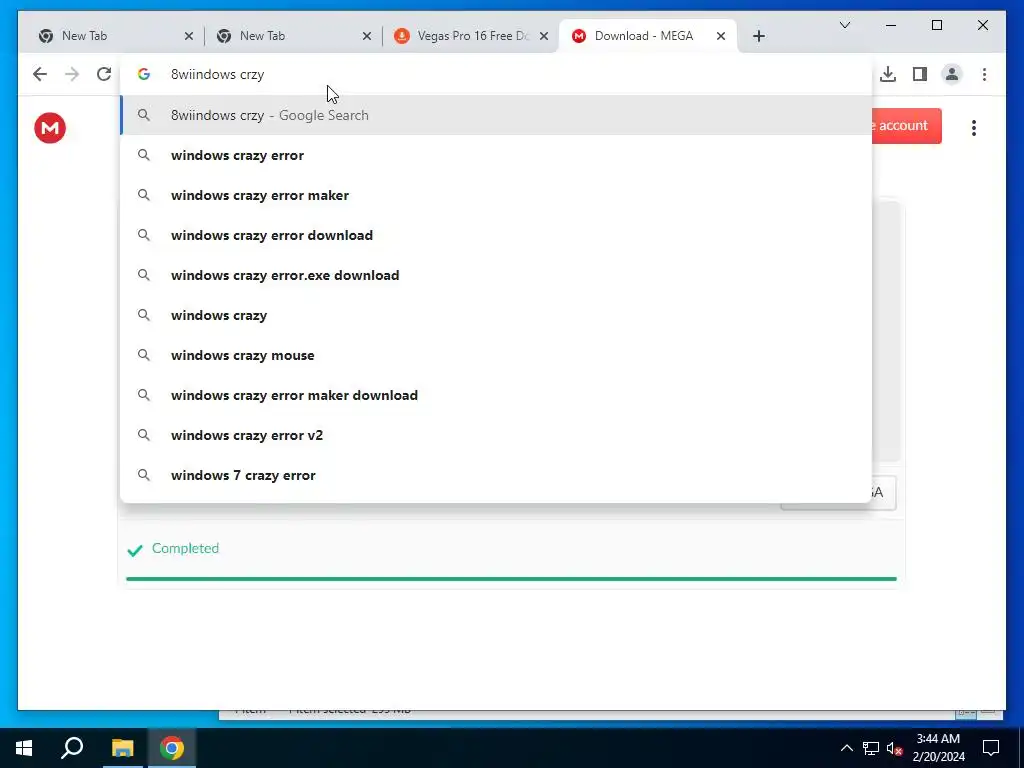This screenshot has height=768, width=1024.
Task: Expand the tab search chevron
Action: (844, 25)
